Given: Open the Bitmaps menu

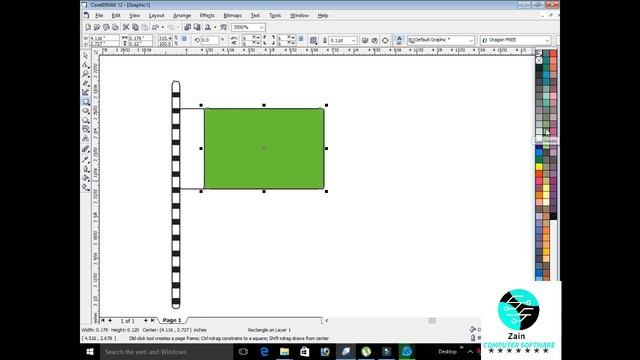Looking at the screenshot, I should [233, 16].
